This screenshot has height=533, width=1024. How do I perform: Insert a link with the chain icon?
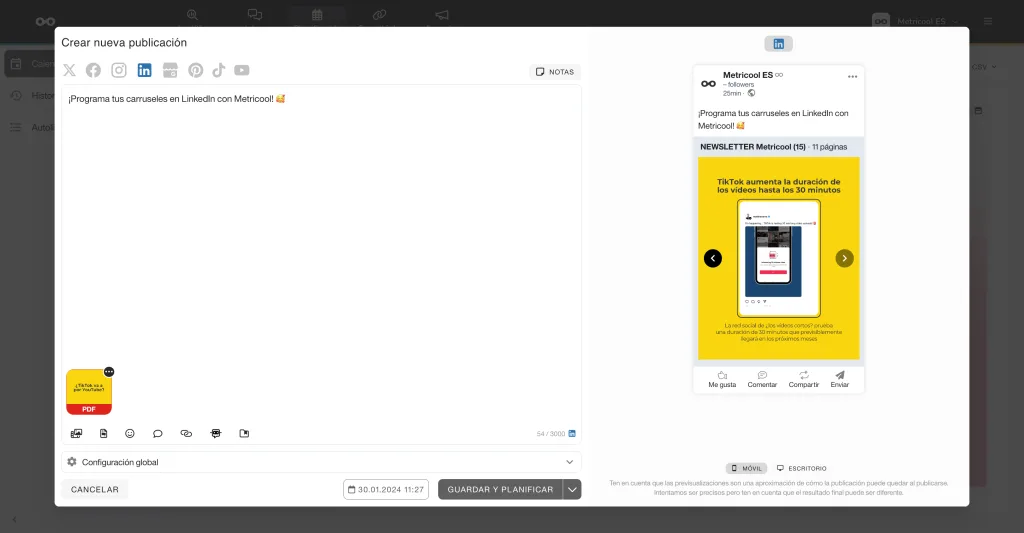pyautogui.click(x=186, y=434)
